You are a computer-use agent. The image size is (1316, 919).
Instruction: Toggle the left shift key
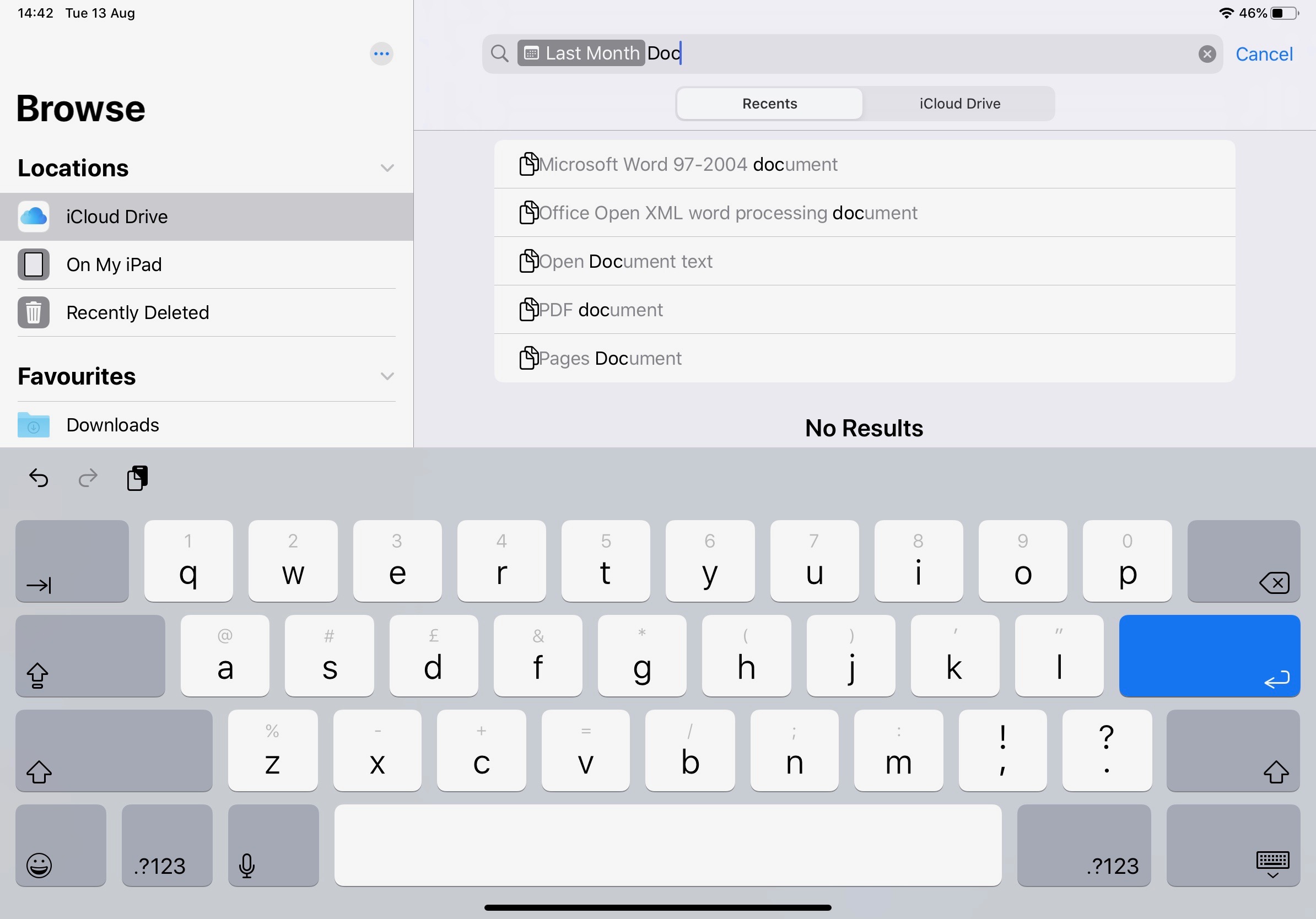[x=114, y=751]
